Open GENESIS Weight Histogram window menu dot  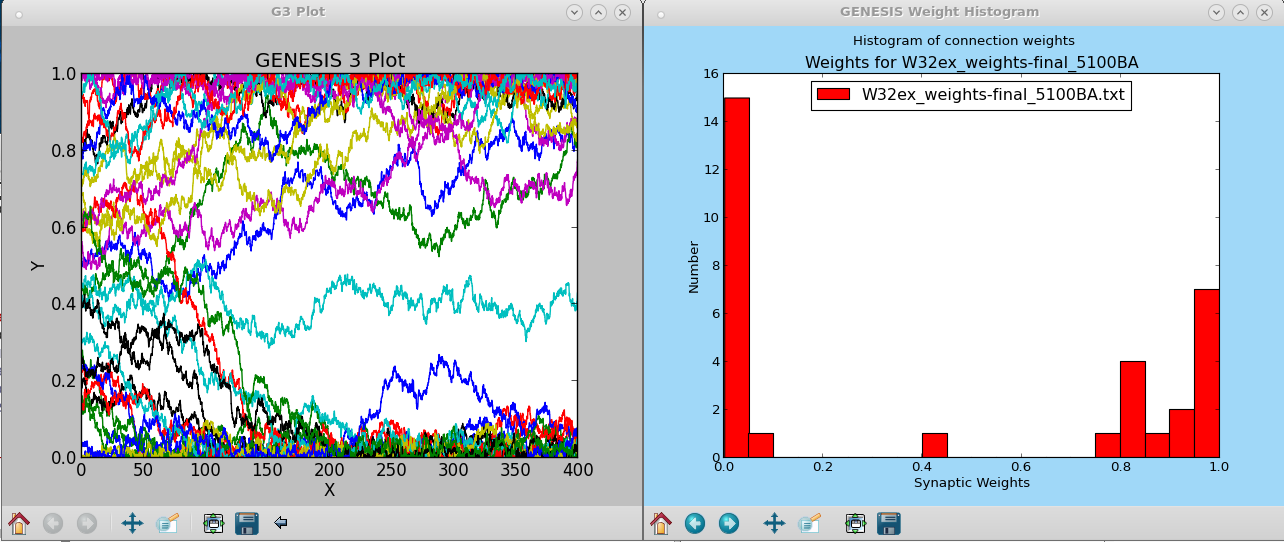pyautogui.click(x=660, y=13)
